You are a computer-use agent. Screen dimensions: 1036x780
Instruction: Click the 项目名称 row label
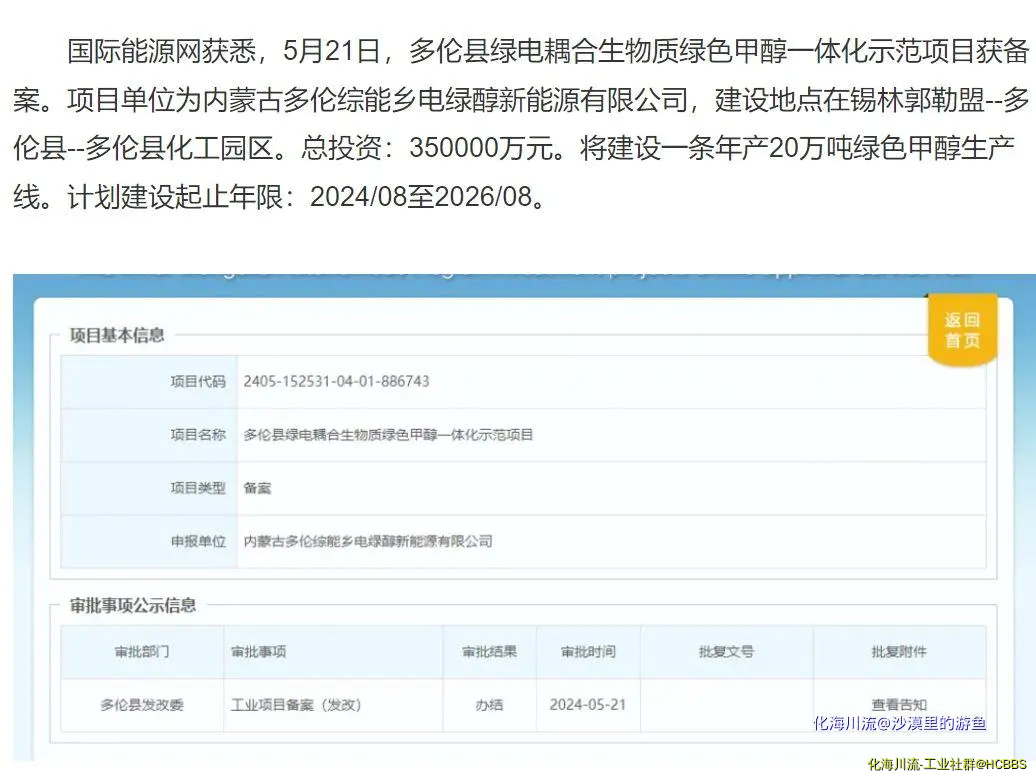point(198,435)
